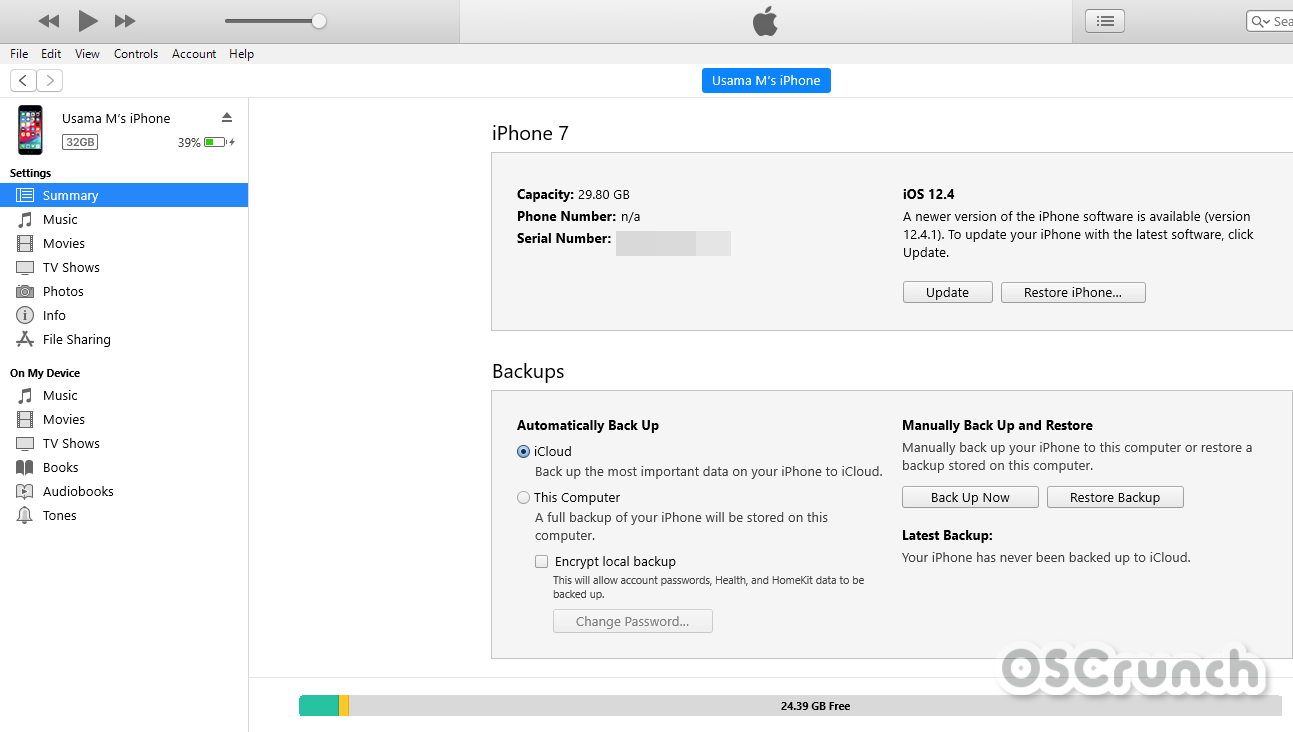Click the Audiobooks icon
Screen dimensions: 1293x732
click(x=25, y=491)
